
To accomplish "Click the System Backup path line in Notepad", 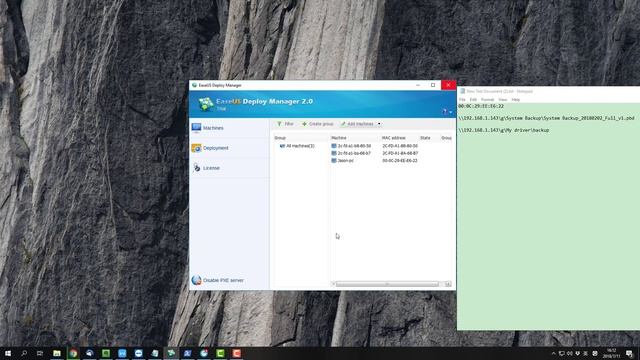I will click(x=546, y=118).
